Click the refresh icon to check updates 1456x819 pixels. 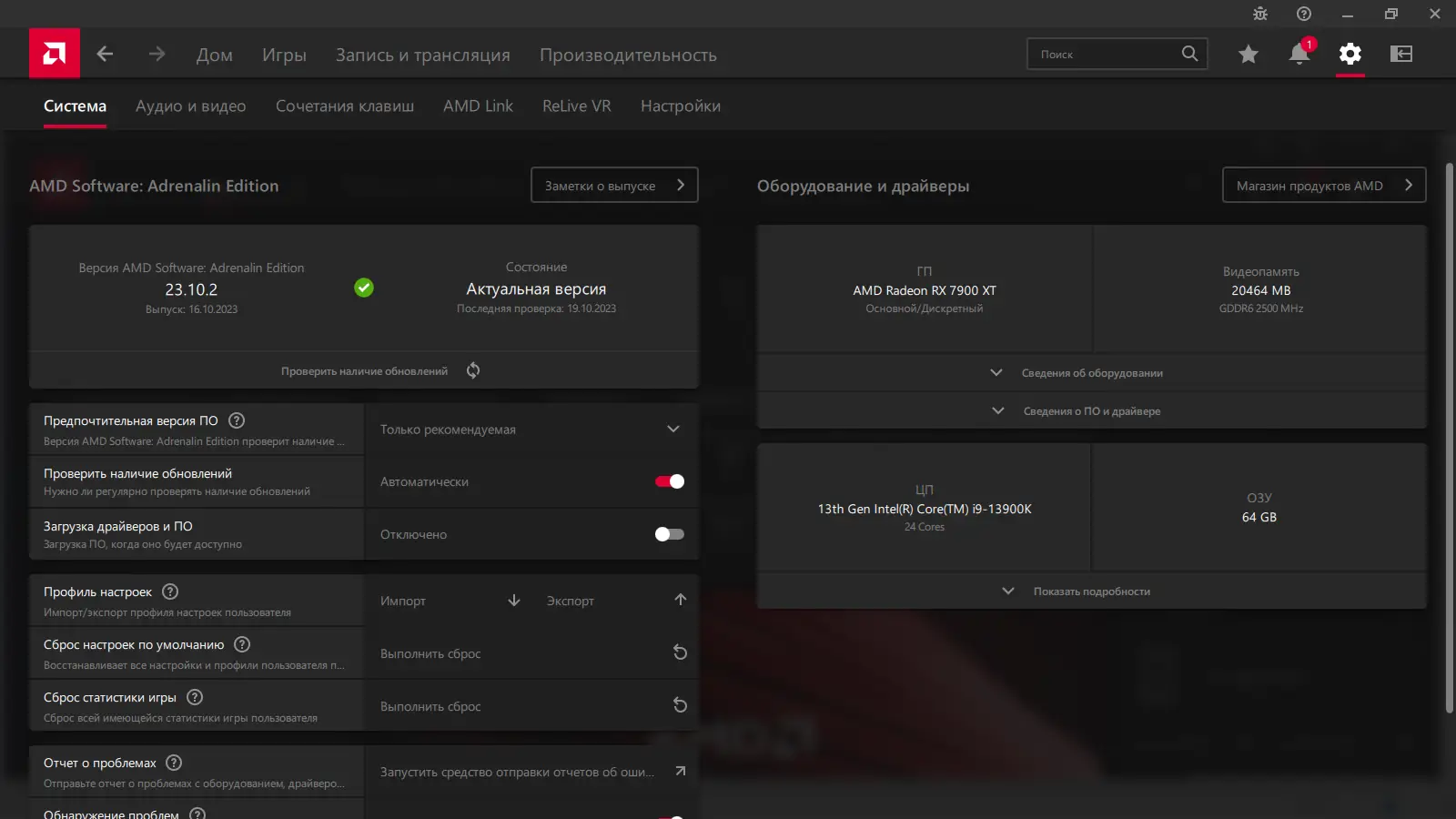pos(473,370)
